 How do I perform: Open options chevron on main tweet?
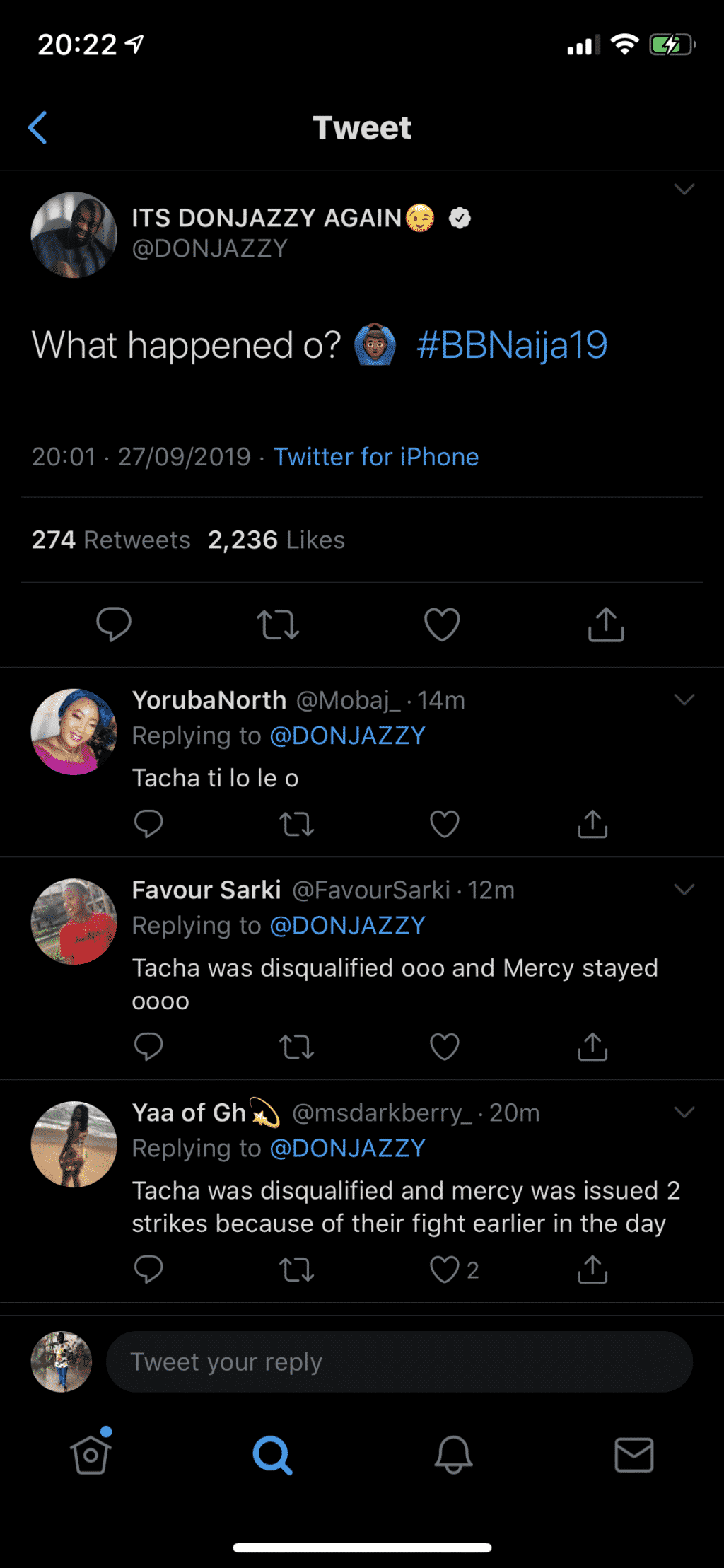(684, 190)
